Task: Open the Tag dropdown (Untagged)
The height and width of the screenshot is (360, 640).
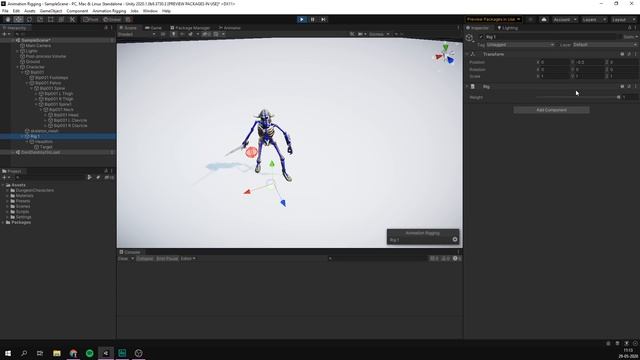Action: coord(520,44)
